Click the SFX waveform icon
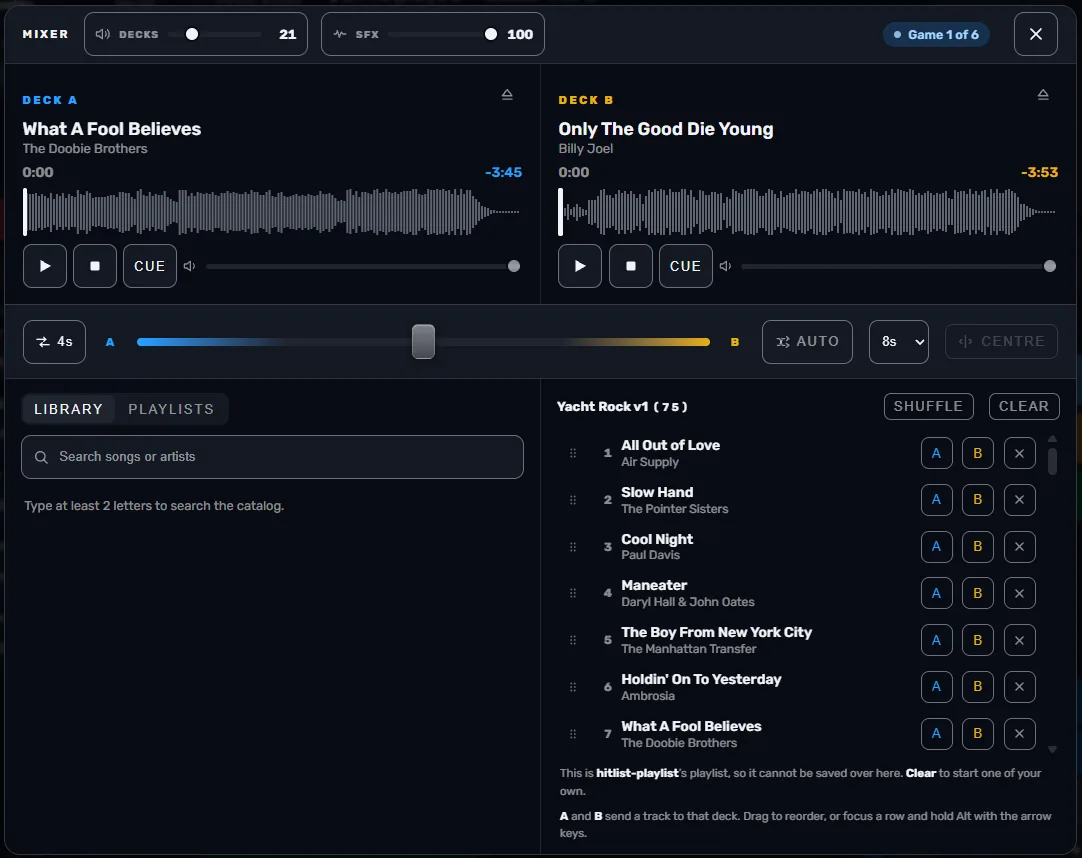Viewport: 1082px width, 858px height. (x=340, y=34)
